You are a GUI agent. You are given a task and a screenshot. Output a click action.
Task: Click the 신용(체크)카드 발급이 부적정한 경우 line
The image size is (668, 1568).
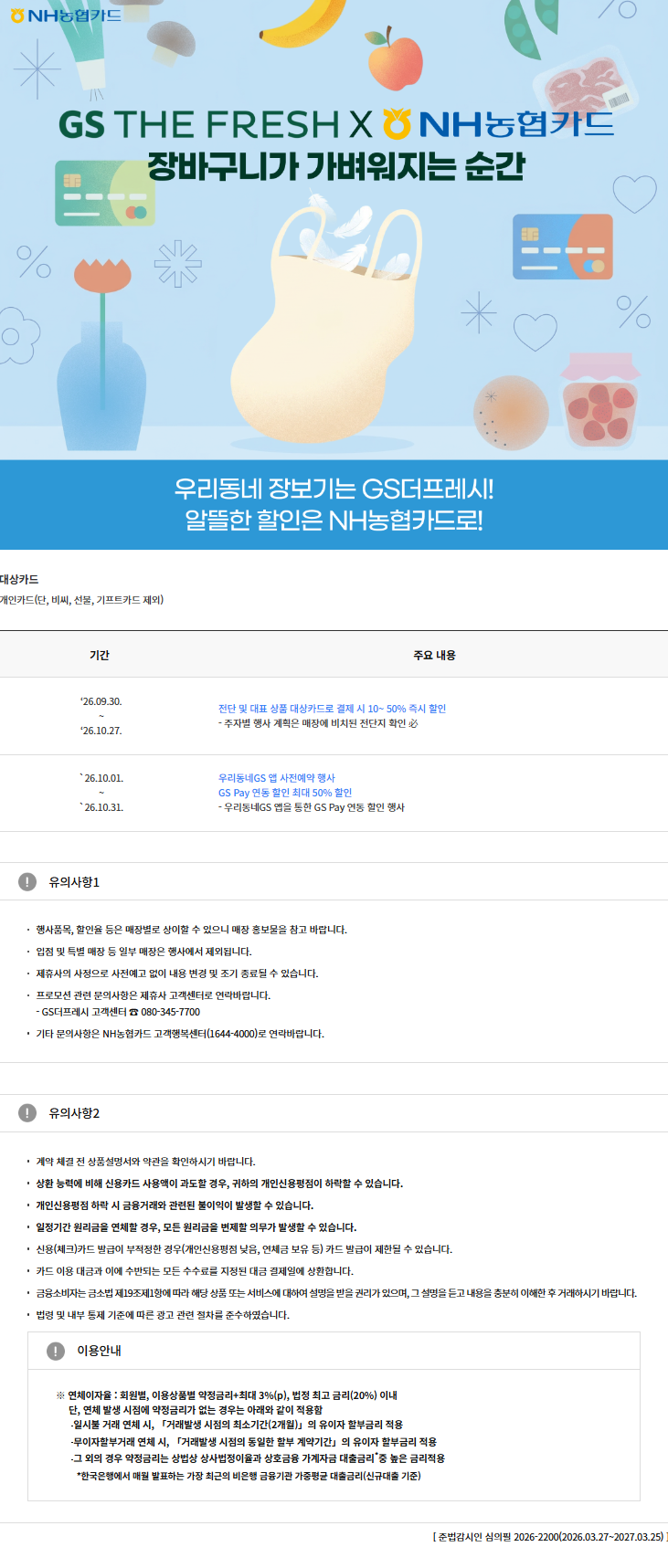tap(244, 1249)
